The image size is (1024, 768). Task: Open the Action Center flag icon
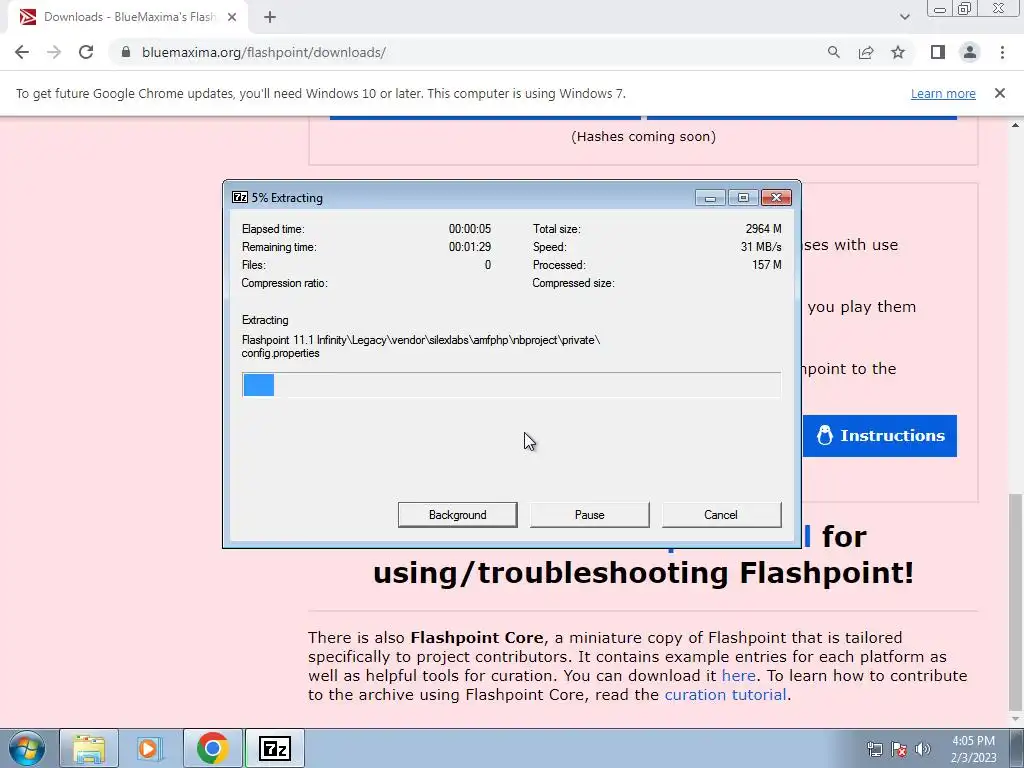coord(899,749)
